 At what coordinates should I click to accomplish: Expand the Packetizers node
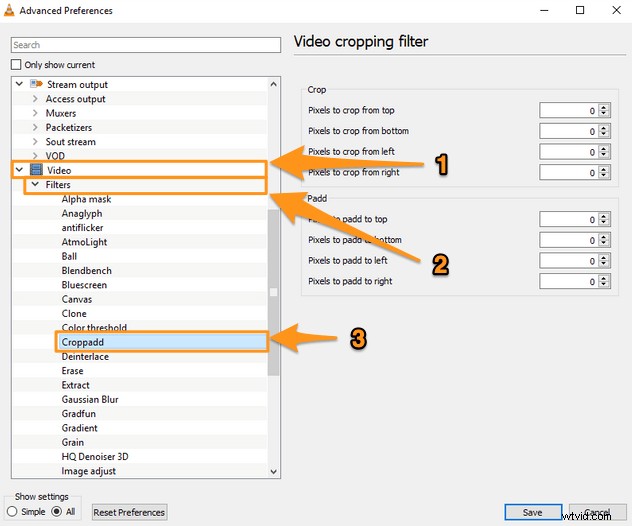pyautogui.click(x=35, y=127)
